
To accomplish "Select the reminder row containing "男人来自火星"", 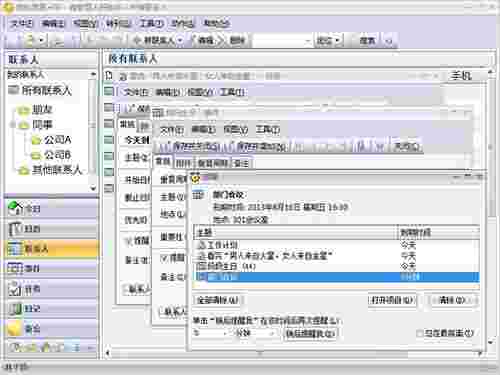I will [x=336, y=256].
